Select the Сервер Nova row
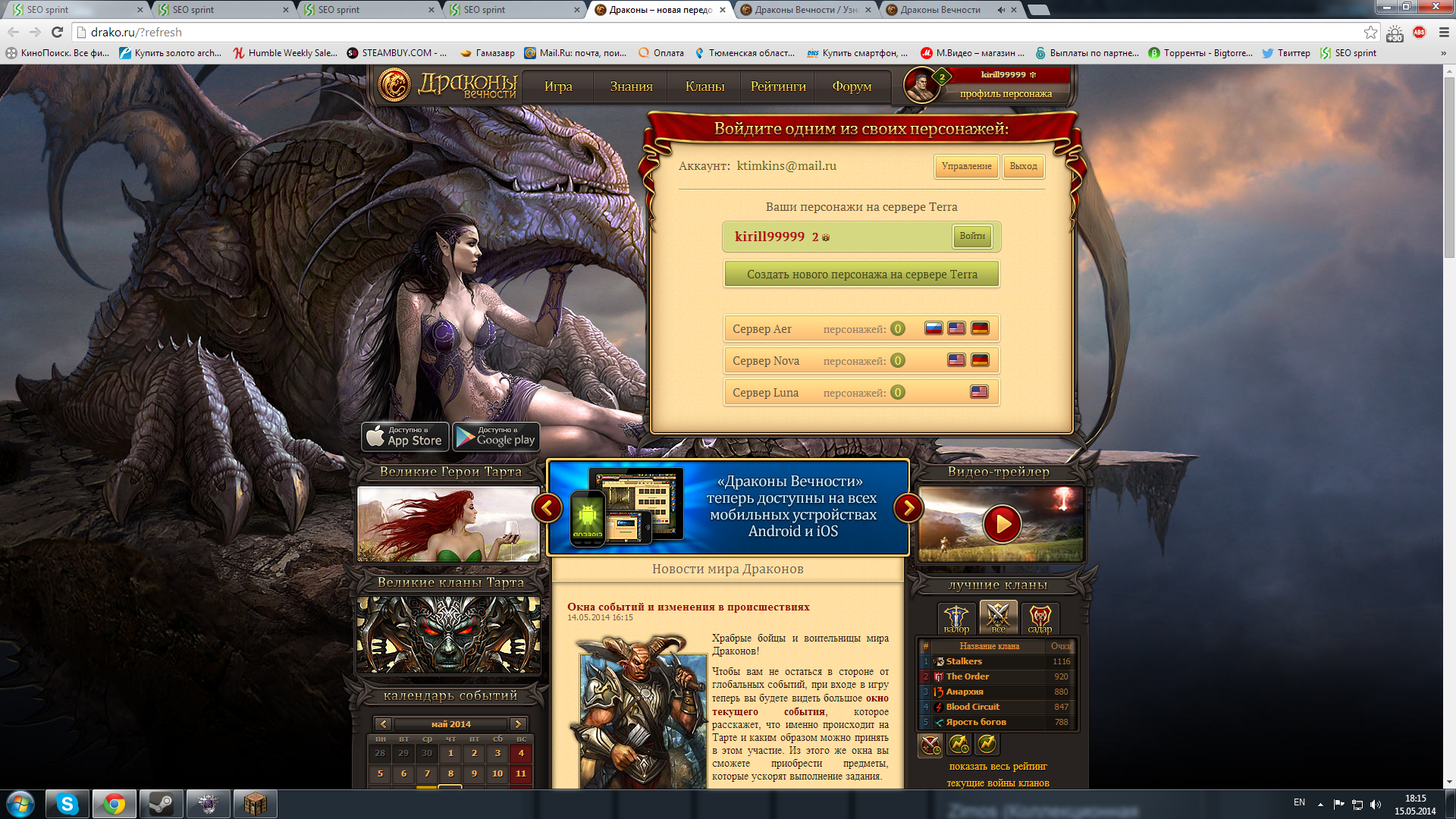Screen dimensions: 1456x819 click(861, 360)
